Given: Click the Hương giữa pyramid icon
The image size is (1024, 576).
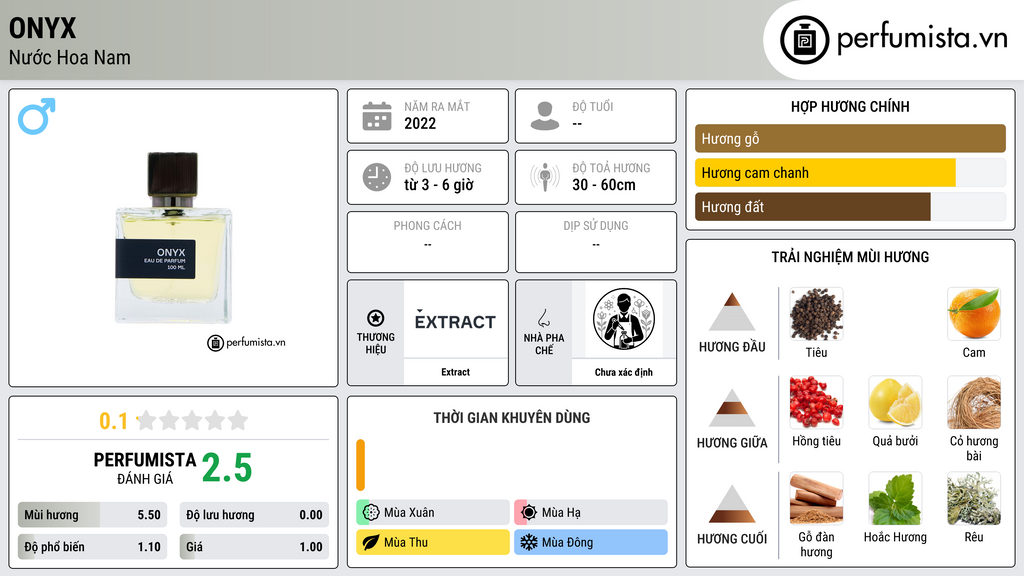Looking at the screenshot, I should point(732,408).
